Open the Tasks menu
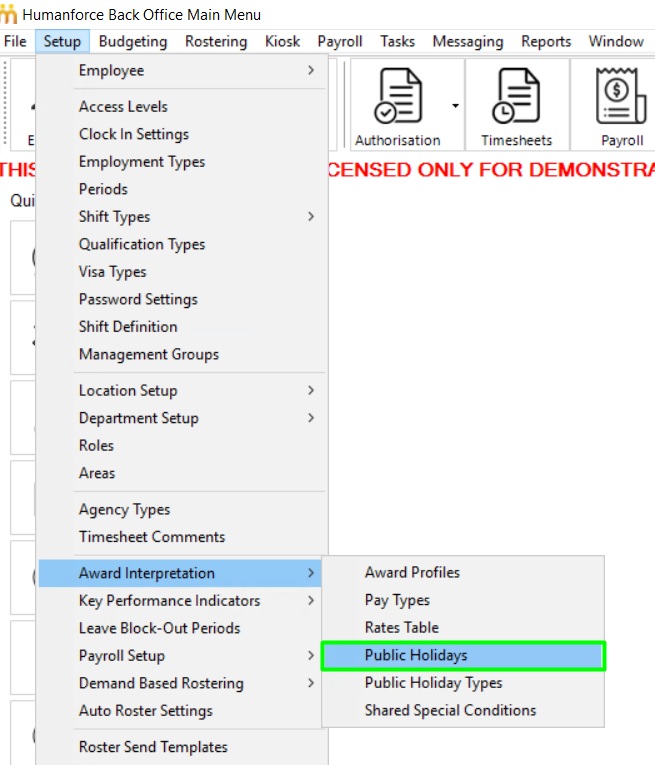Image resolution: width=655 pixels, height=765 pixels. pyautogui.click(x=397, y=41)
